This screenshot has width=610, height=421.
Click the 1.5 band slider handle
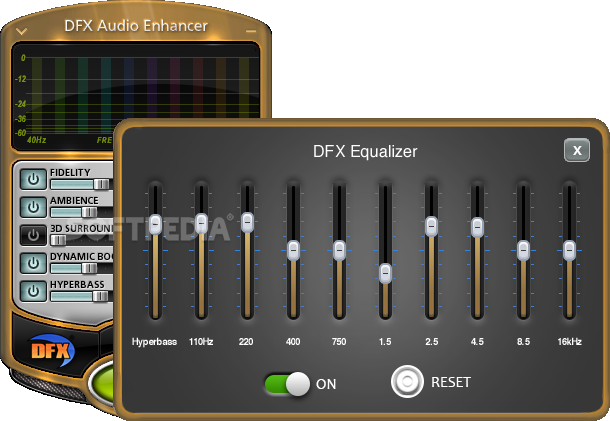pos(385,274)
